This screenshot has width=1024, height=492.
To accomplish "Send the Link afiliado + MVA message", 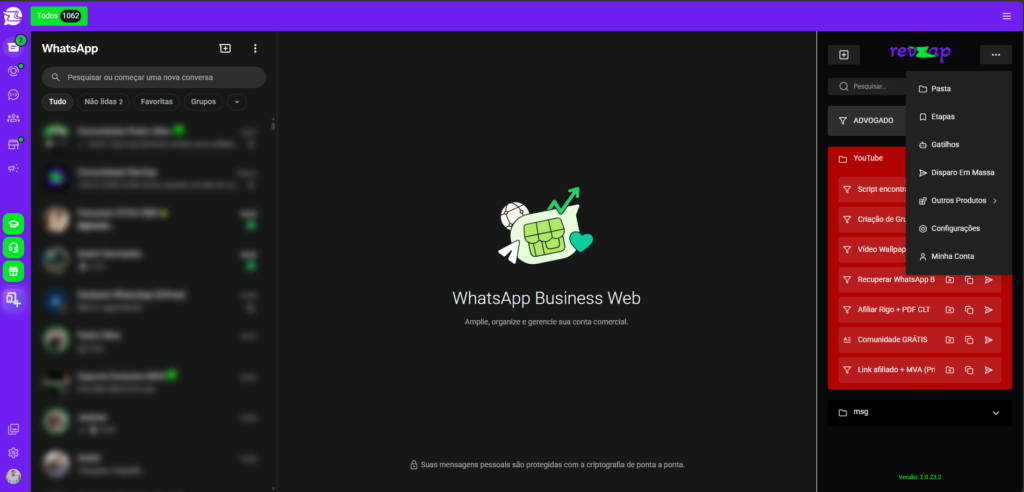I will click(989, 370).
